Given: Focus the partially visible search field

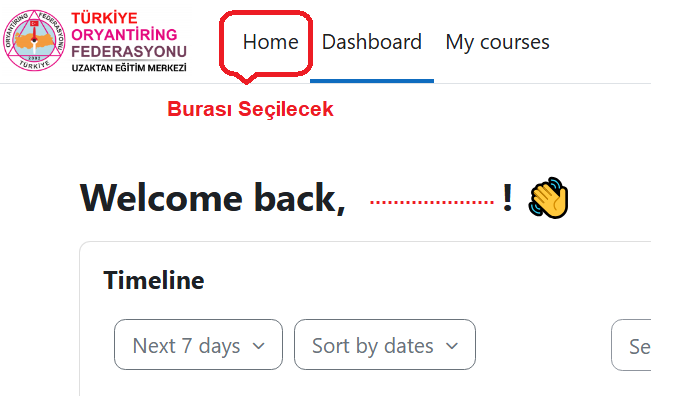Looking at the screenshot, I should (x=631, y=345).
